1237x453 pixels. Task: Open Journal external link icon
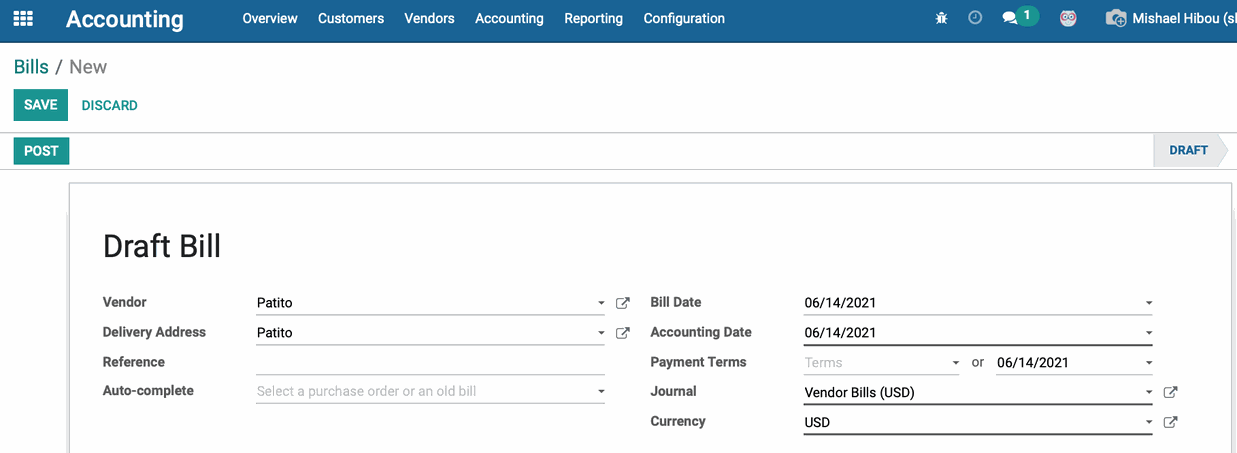point(1171,392)
